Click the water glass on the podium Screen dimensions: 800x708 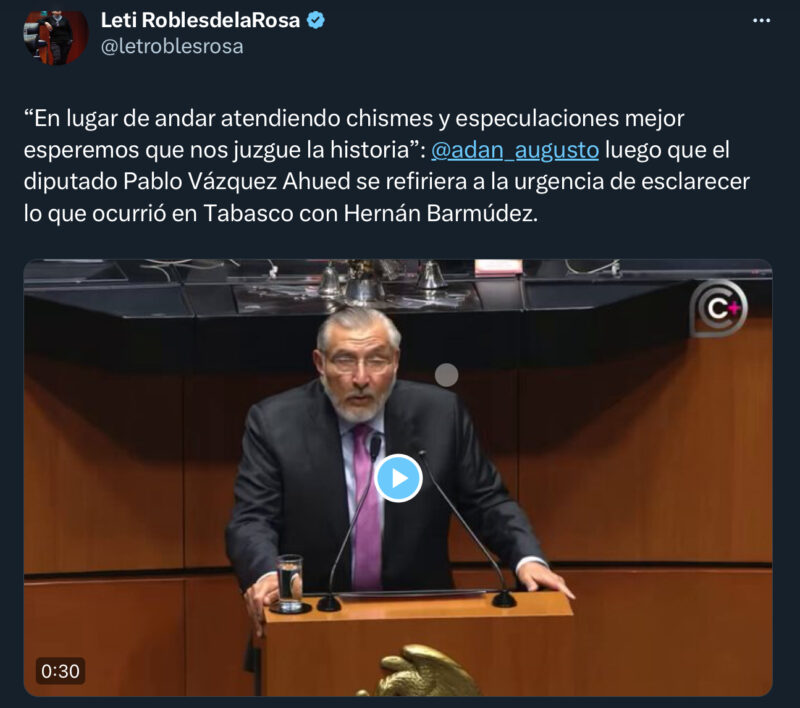(x=289, y=583)
